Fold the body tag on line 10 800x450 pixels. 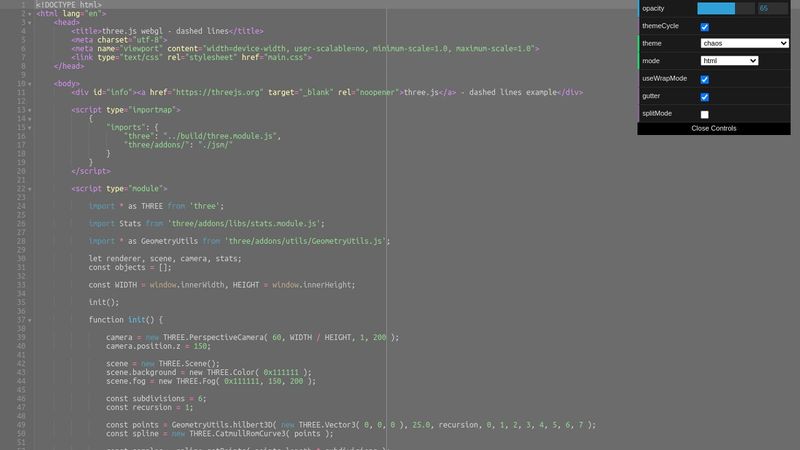click(30, 83)
